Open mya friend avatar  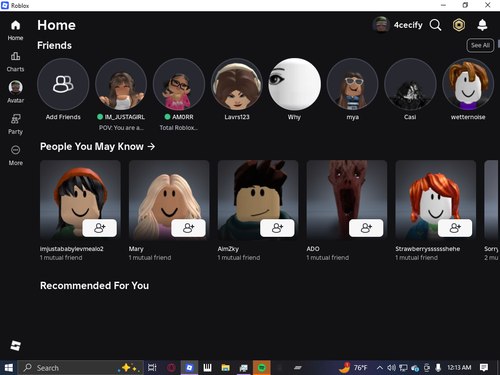pyautogui.click(x=352, y=84)
